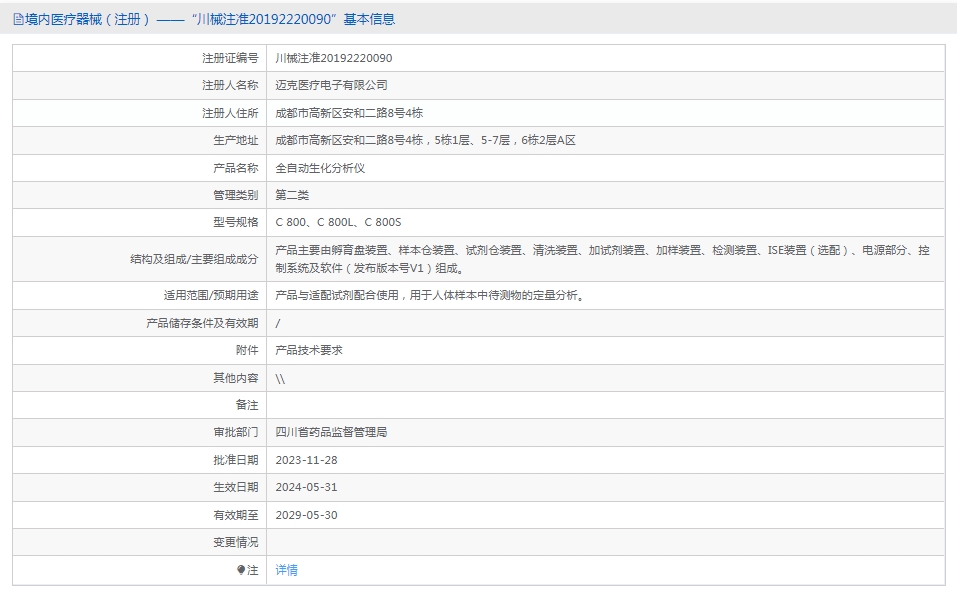Click the 注册人住所 address value
Screen dimensions: 957x594
click(x=349, y=113)
